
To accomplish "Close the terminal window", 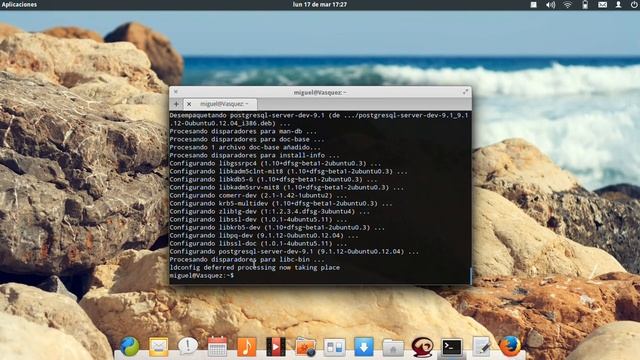I will point(176,92).
